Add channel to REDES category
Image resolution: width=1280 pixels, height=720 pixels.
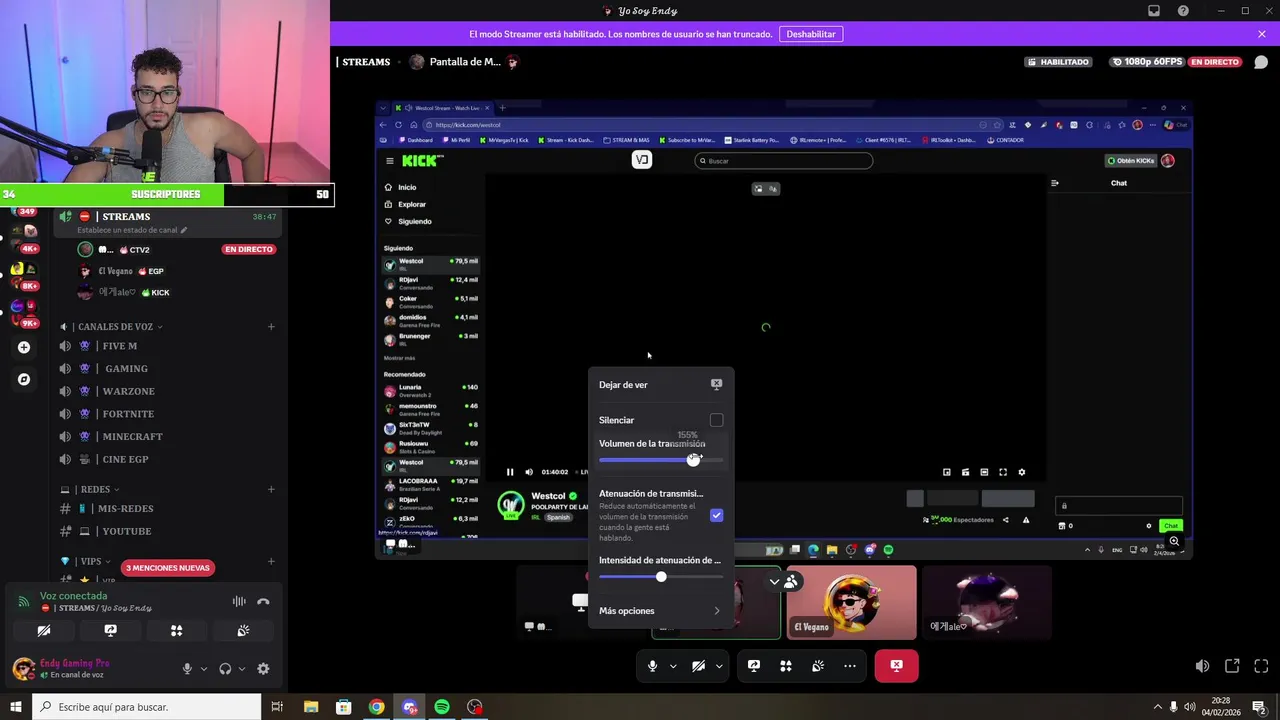pyautogui.click(x=271, y=490)
